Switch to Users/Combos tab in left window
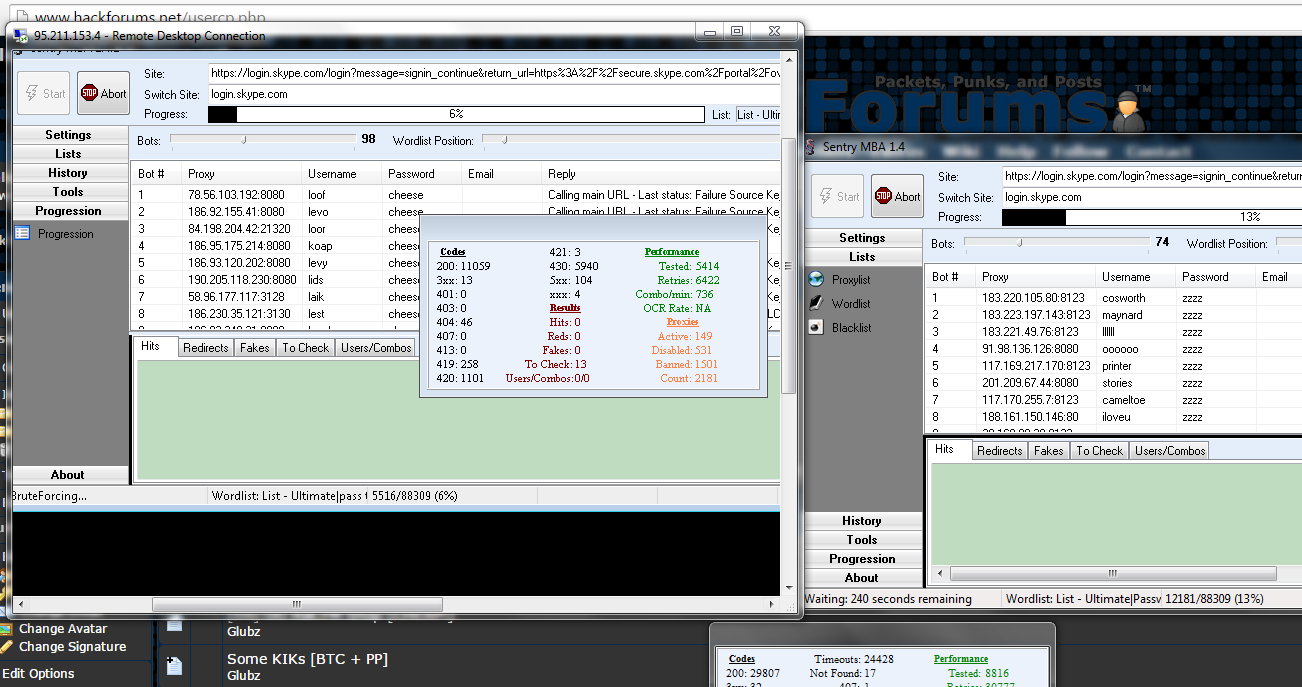The width and height of the screenshot is (1302, 687). (376, 348)
